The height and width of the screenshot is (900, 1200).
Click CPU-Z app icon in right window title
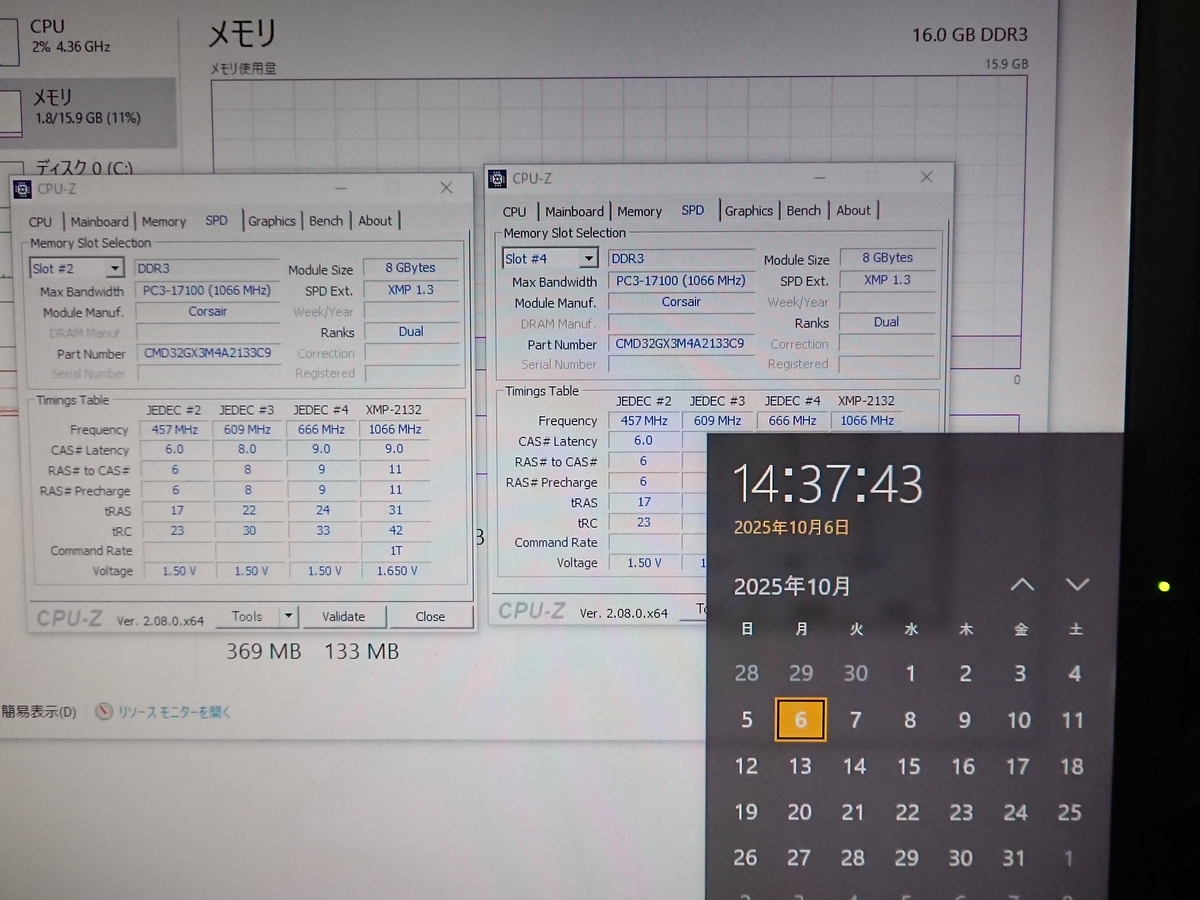point(497,179)
